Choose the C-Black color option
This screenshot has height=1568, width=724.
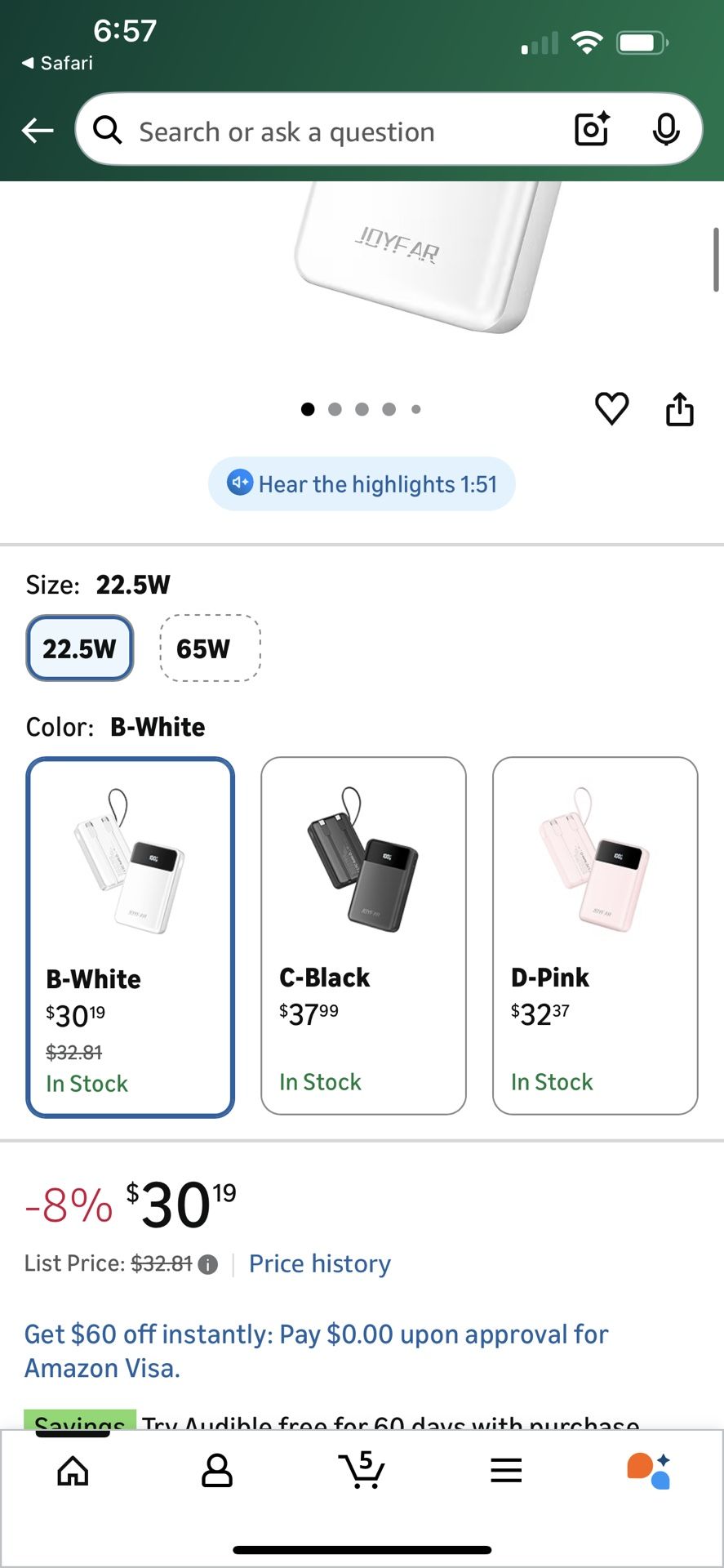point(363,935)
